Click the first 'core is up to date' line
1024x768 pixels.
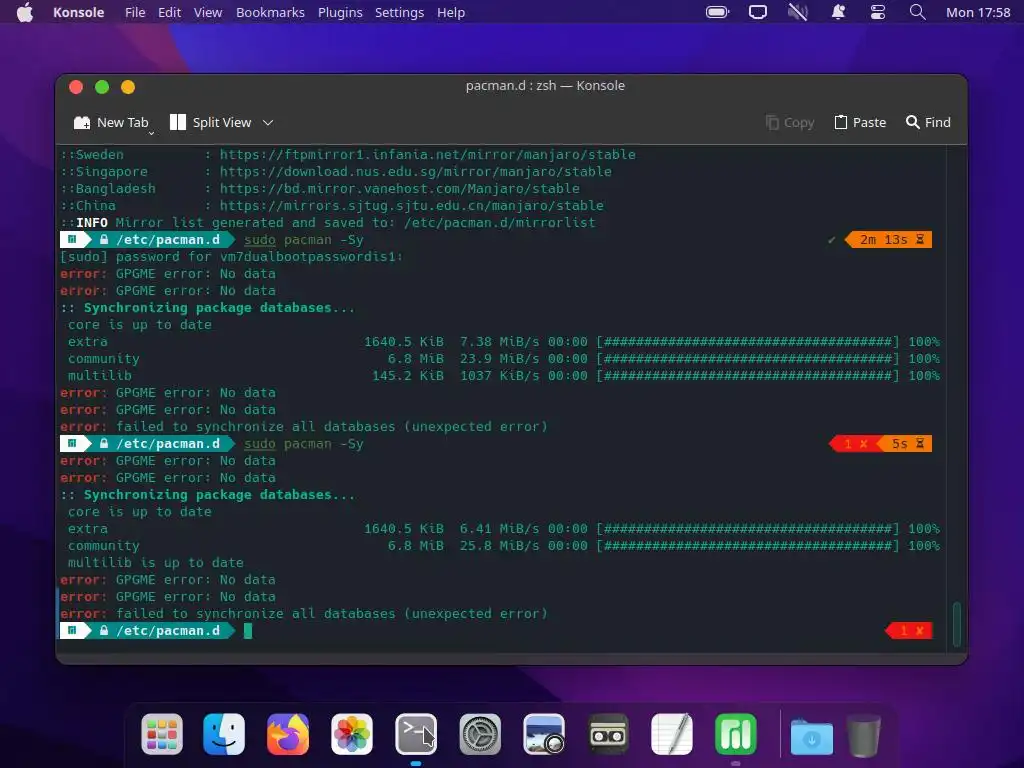pos(140,325)
